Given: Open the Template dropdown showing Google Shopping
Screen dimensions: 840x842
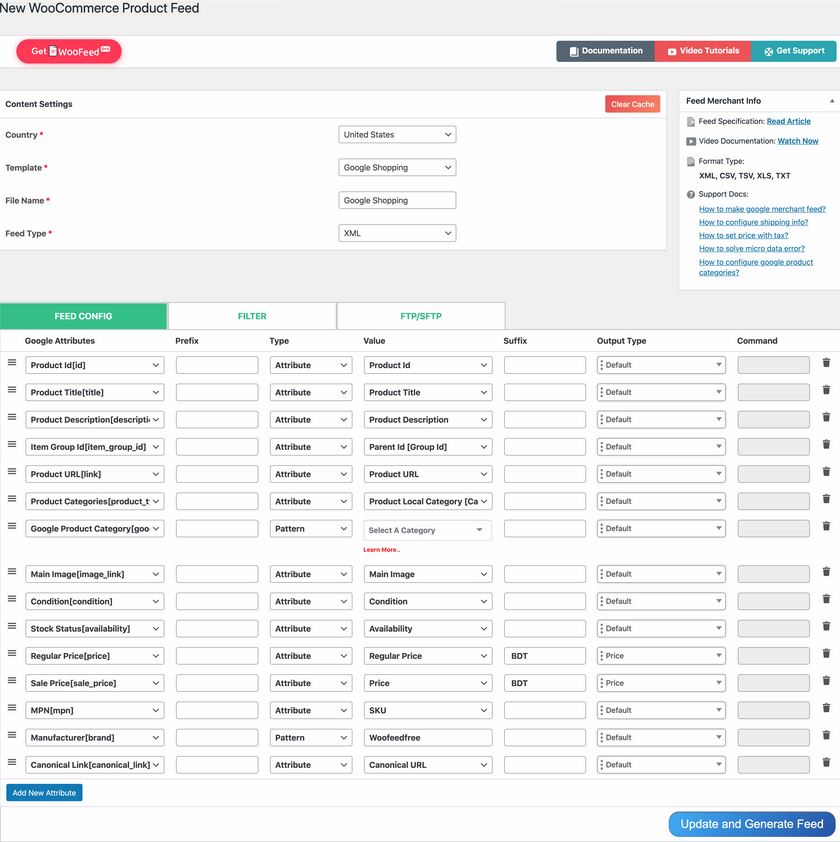Looking at the screenshot, I should (x=397, y=168).
